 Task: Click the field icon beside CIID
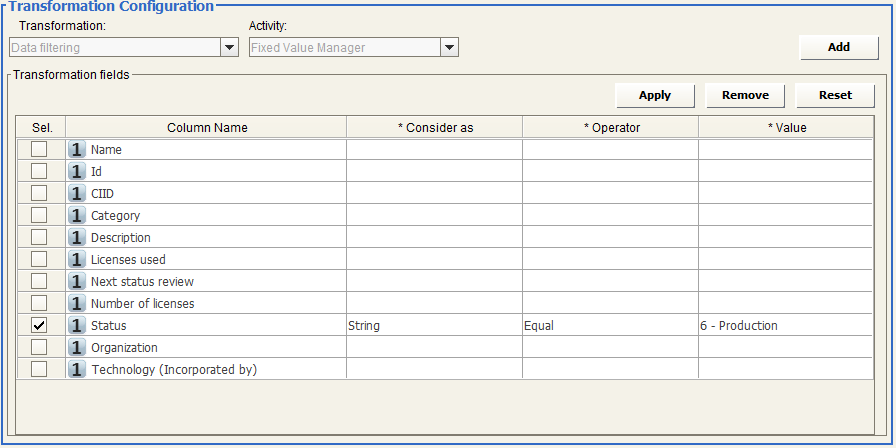coord(77,194)
